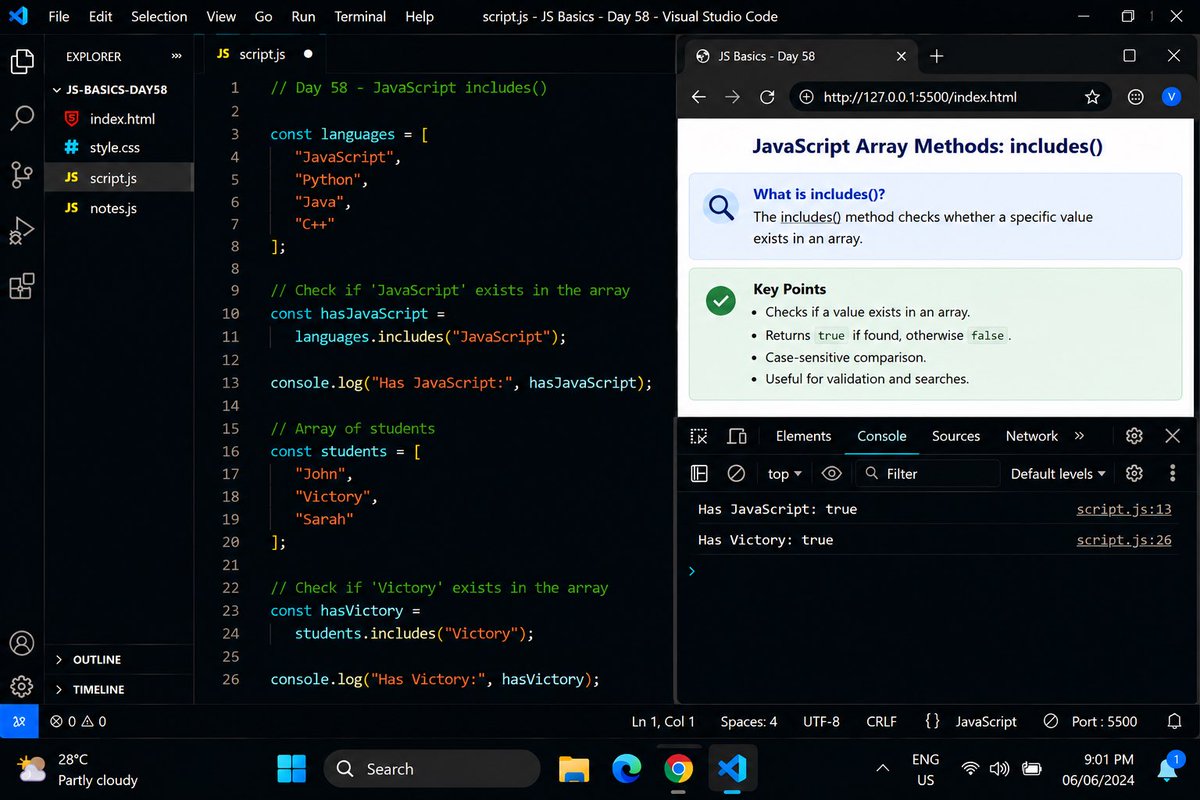Create a live expression with the eye icon
Viewport: 1200px width, 800px height.
(x=831, y=474)
